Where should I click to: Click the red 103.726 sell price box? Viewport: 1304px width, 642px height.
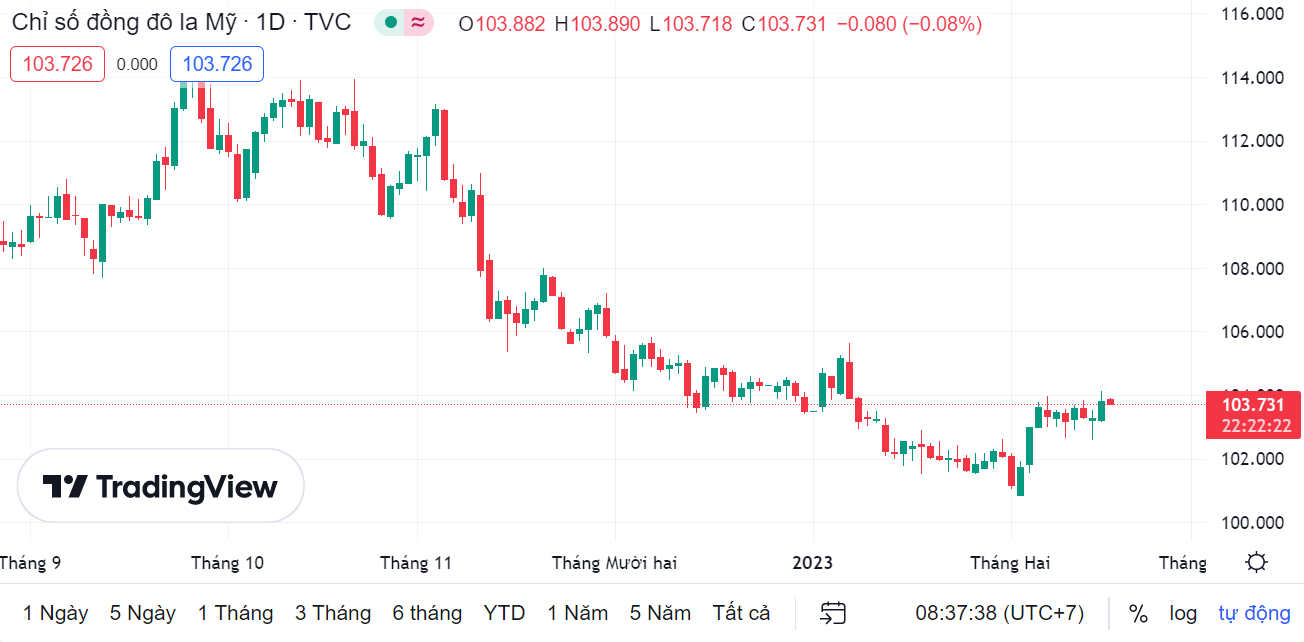[x=57, y=64]
